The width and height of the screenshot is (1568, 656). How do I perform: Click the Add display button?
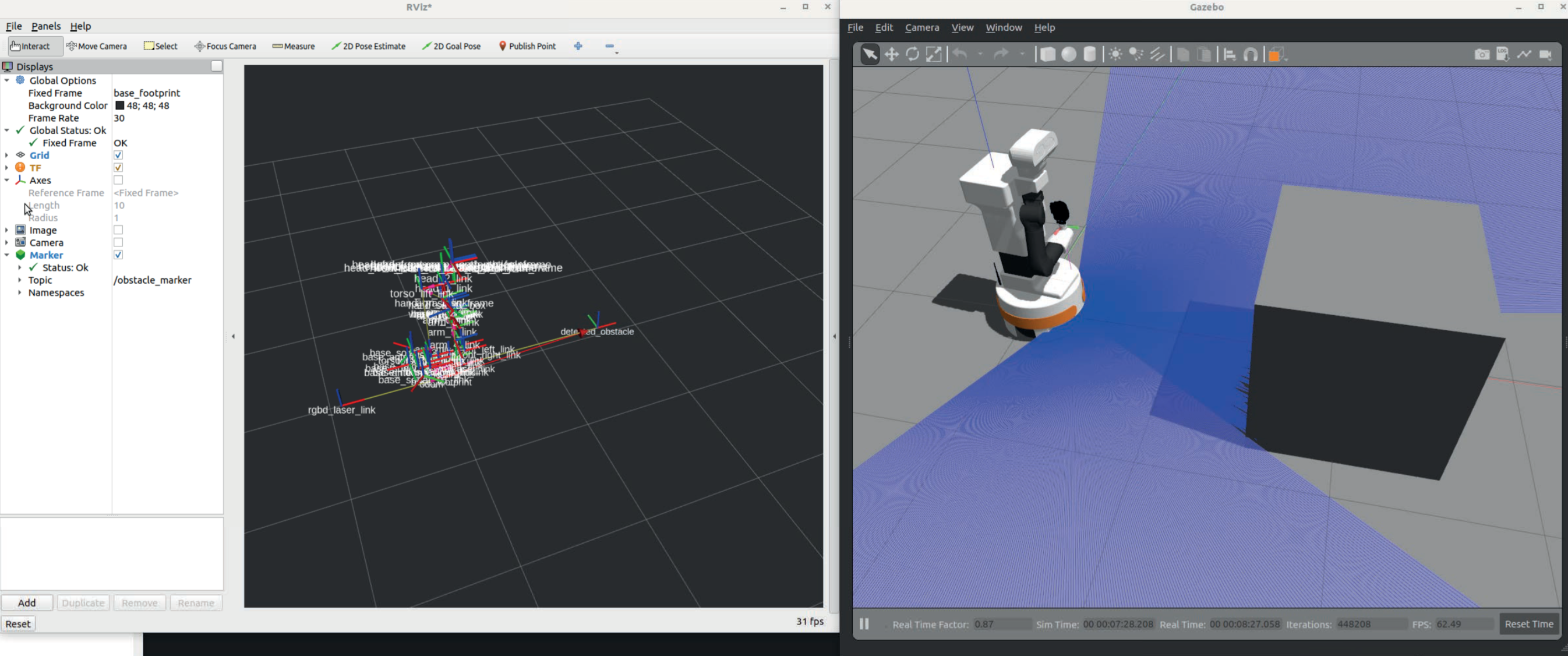pyautogui.click(x=27, y=603)
